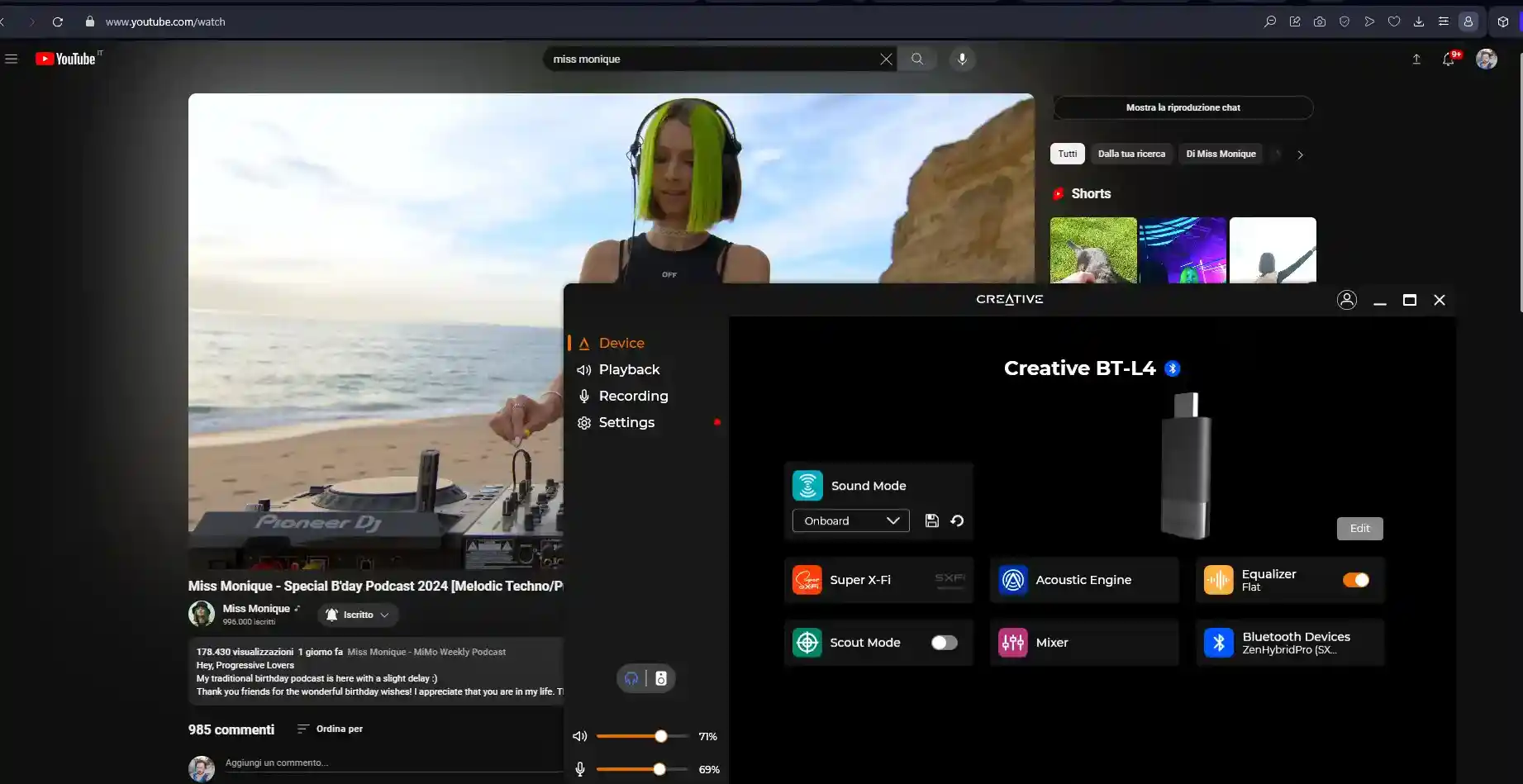The width and height of the screenshot is (1523, 784).
Task: Click the www.youtube.com/watch address bar
Action: (165, 21)
